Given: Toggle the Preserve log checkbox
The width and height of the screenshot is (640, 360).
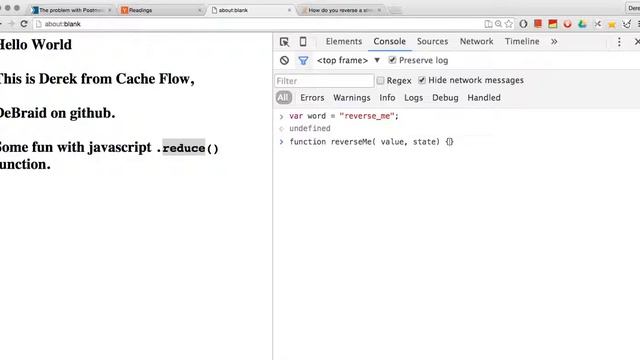Looking at the screenshot, I should 392,60.
